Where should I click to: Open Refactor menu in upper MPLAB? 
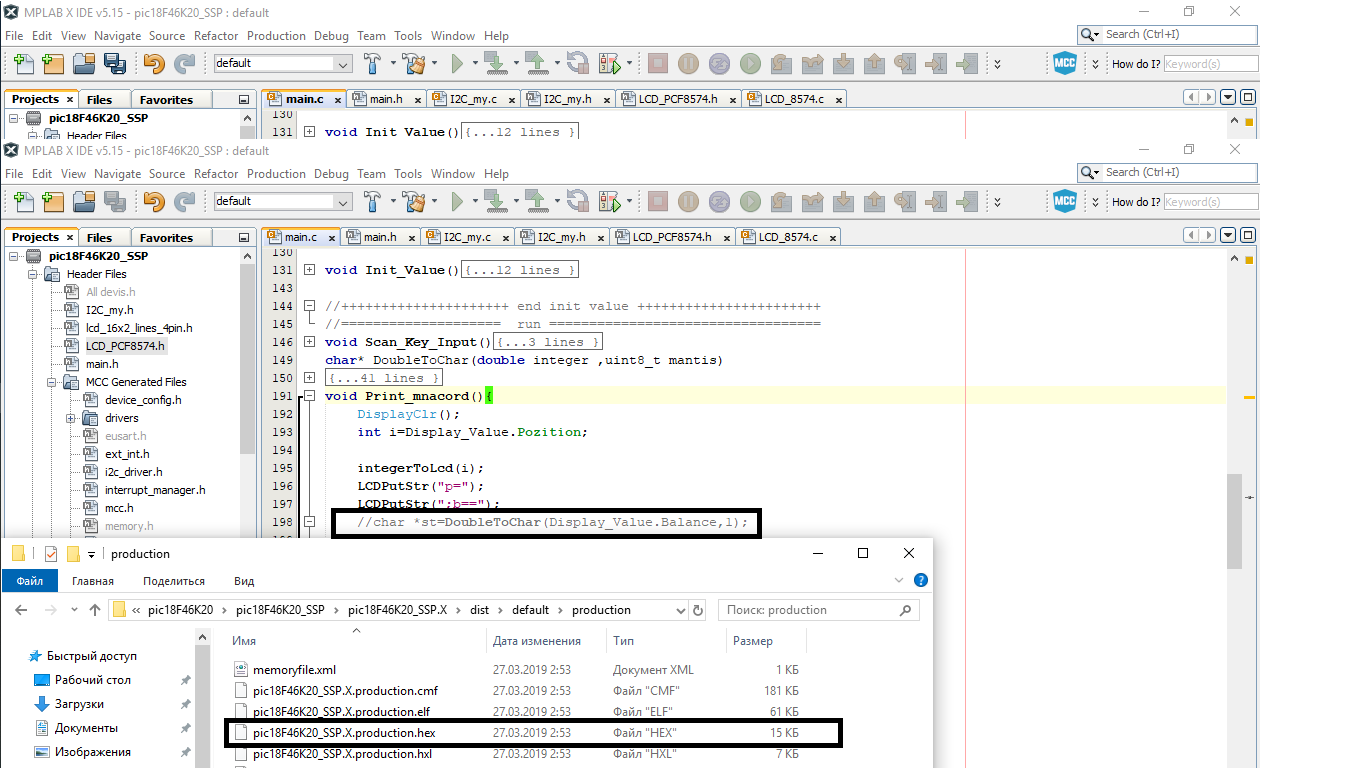click(x=217, y=35)
